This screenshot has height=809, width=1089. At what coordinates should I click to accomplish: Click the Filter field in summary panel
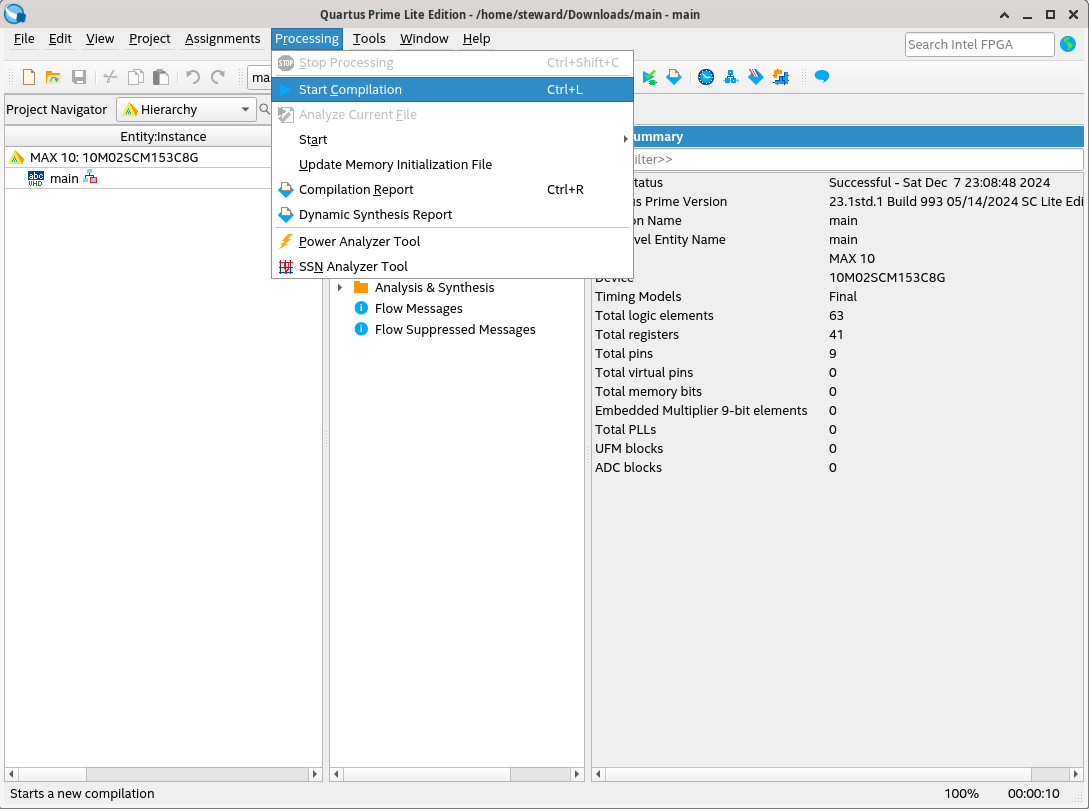[x=858, y=159]
